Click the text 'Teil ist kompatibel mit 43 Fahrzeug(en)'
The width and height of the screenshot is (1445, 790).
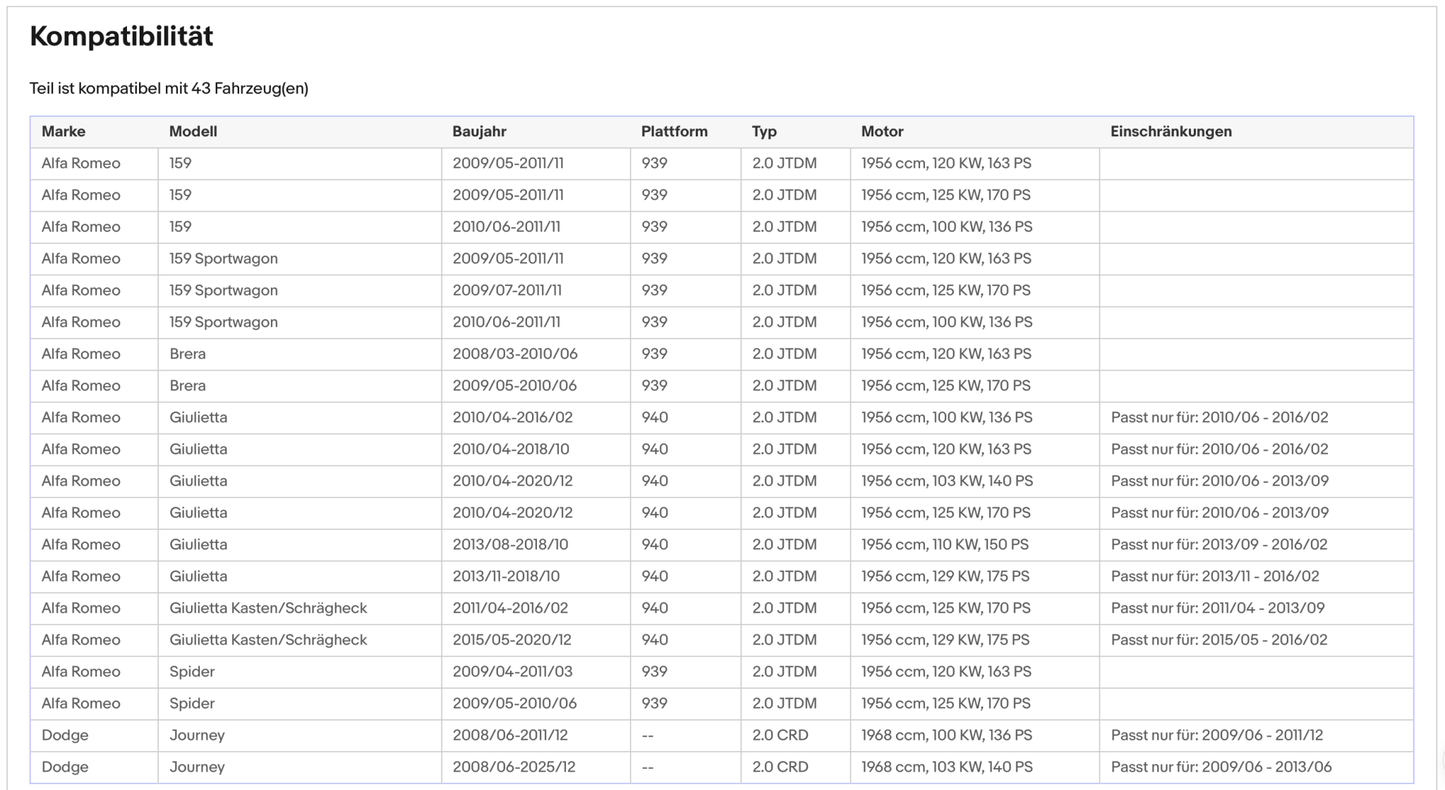(169, 89)
